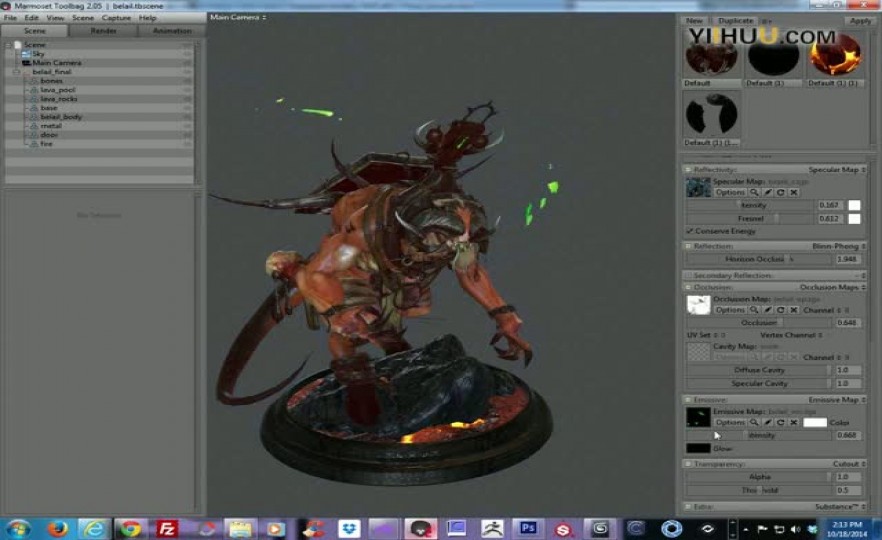The height and width of the screenshot is (540, 882).
Task: Open Firefox from the taskbar
Action: pos(57,529)
